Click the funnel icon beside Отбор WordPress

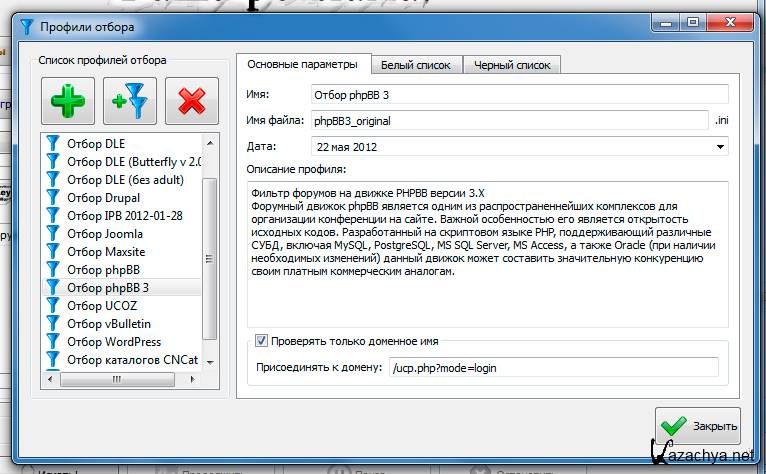pyautogui.click(x=54, y=341)
